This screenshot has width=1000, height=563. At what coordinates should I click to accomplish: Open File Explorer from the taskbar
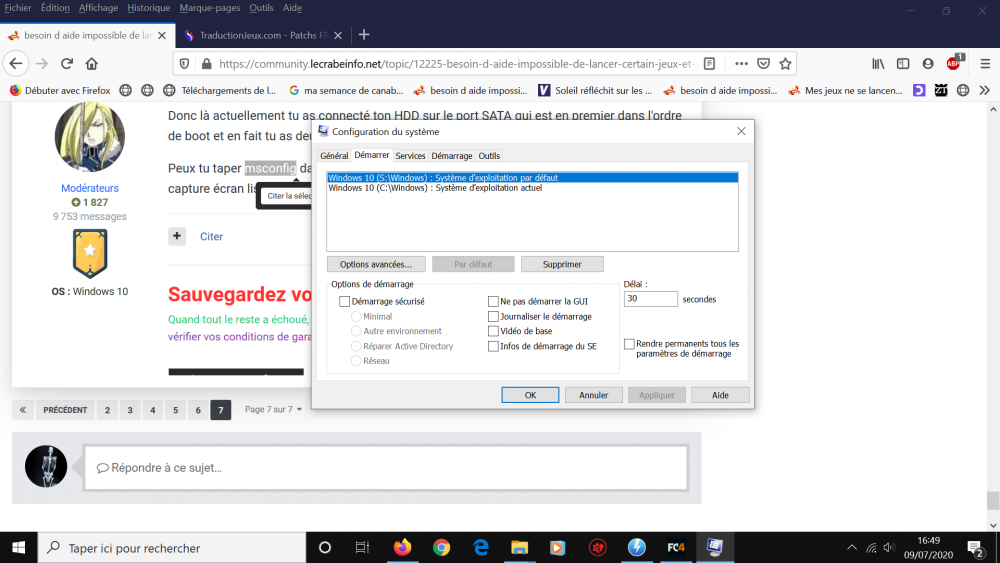pyautogui.click(x=520, y=548)
